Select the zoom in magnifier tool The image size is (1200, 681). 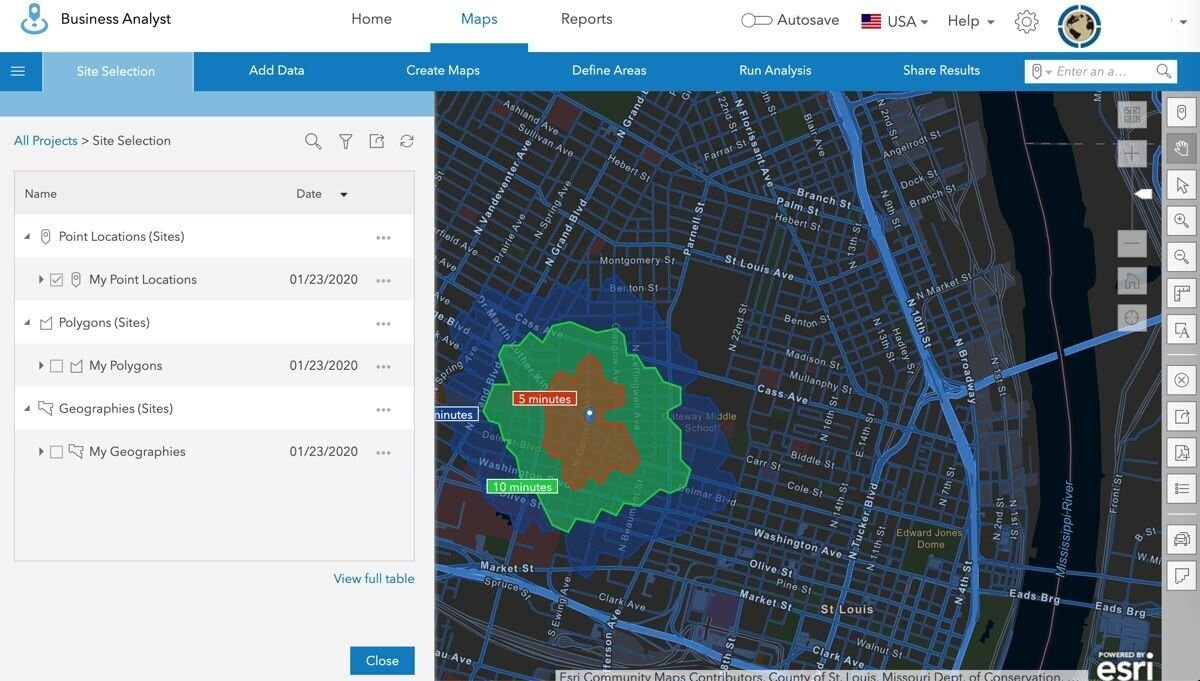[x=1181, y=221]
